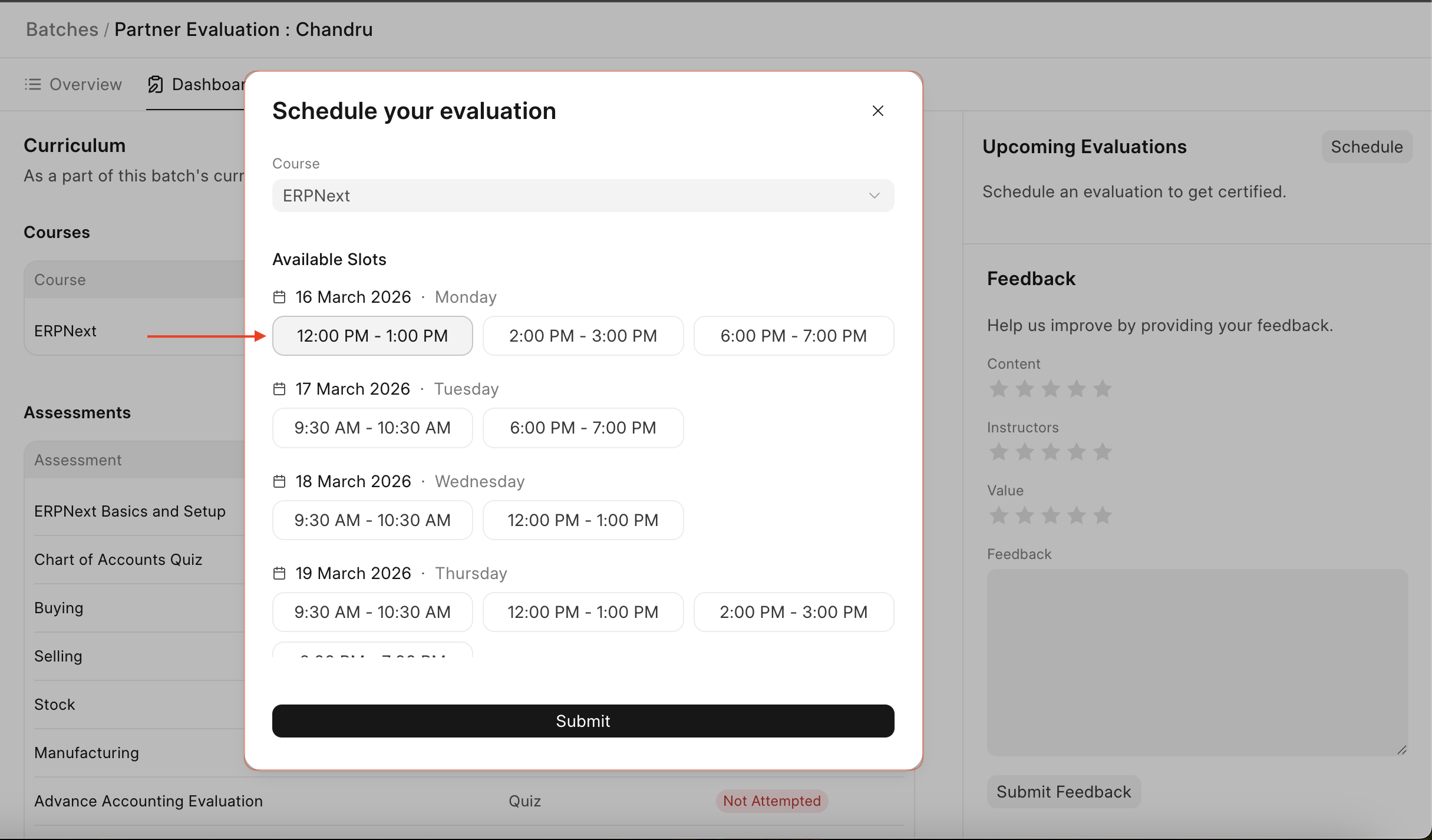Switch to the Overview tab
This screenshot has width=1432, height=840.
coord(85,84)
